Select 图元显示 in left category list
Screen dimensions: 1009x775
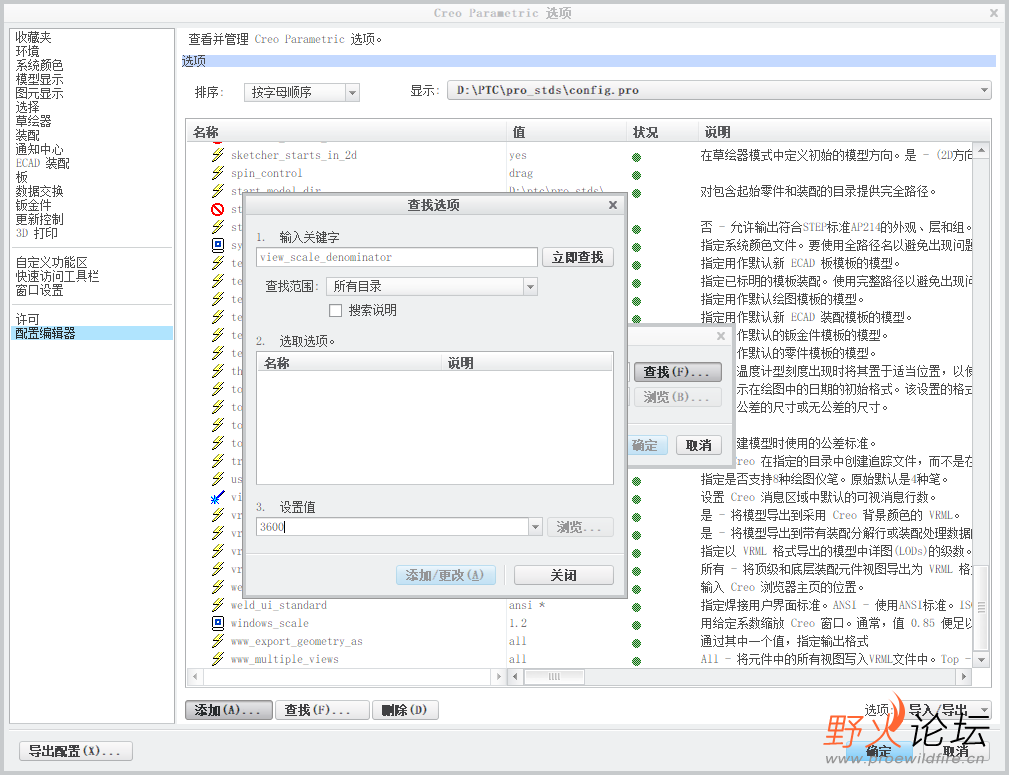click(x=39, y=93)
